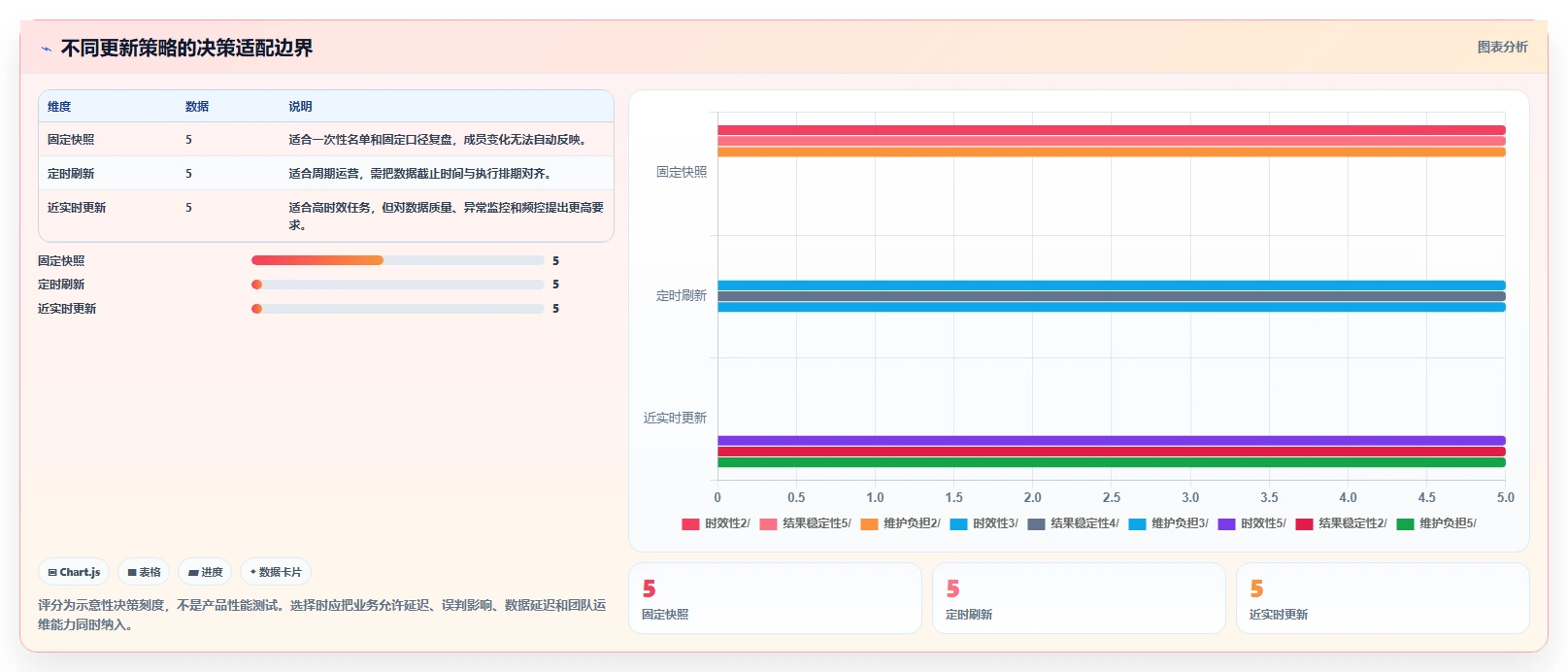Select the 近实时更新 table row cell
Image resolution: width=1568 pixels, height=672 pixels.
77,208
